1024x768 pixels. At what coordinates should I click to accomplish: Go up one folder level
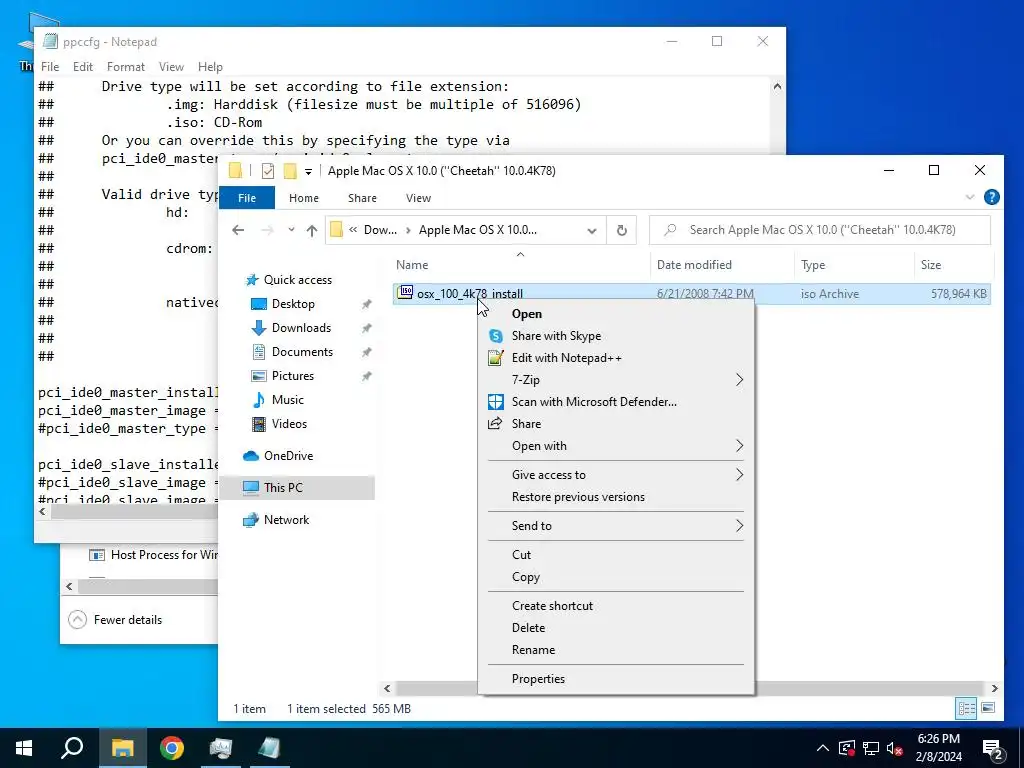pyautogui.click(x=312, y=230)
